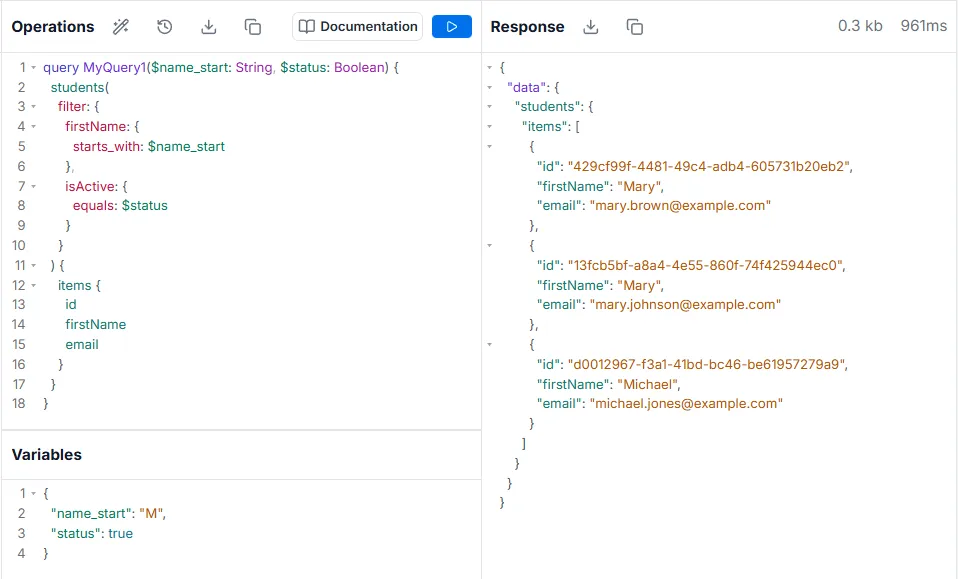This screenshot has width=958, height=579.
Task: Click the mary.brown@example.com email in the response
Action: (680, 206)
